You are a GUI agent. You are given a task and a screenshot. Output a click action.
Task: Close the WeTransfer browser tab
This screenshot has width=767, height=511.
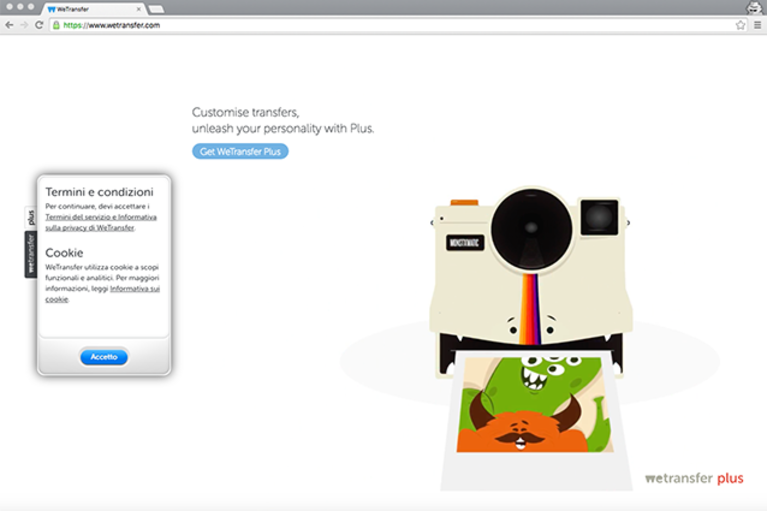point(138,9)
